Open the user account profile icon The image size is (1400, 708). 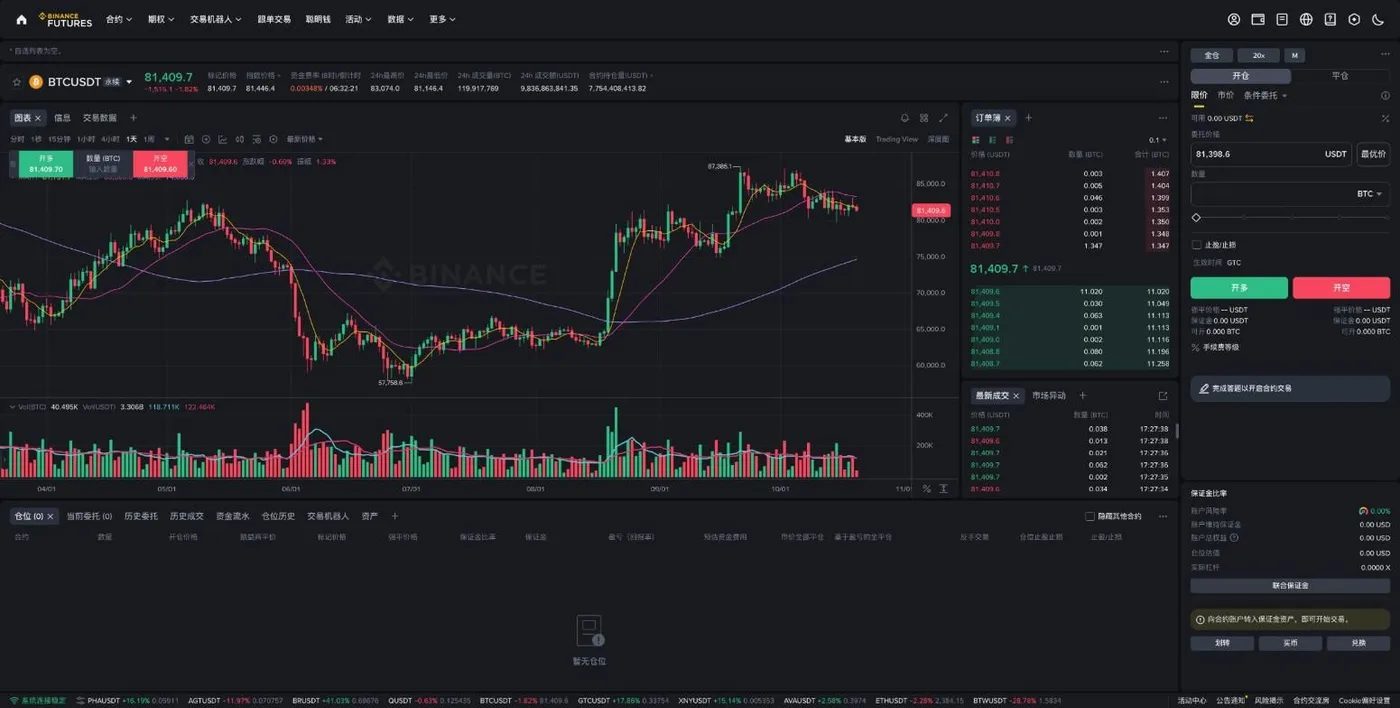1234,19
